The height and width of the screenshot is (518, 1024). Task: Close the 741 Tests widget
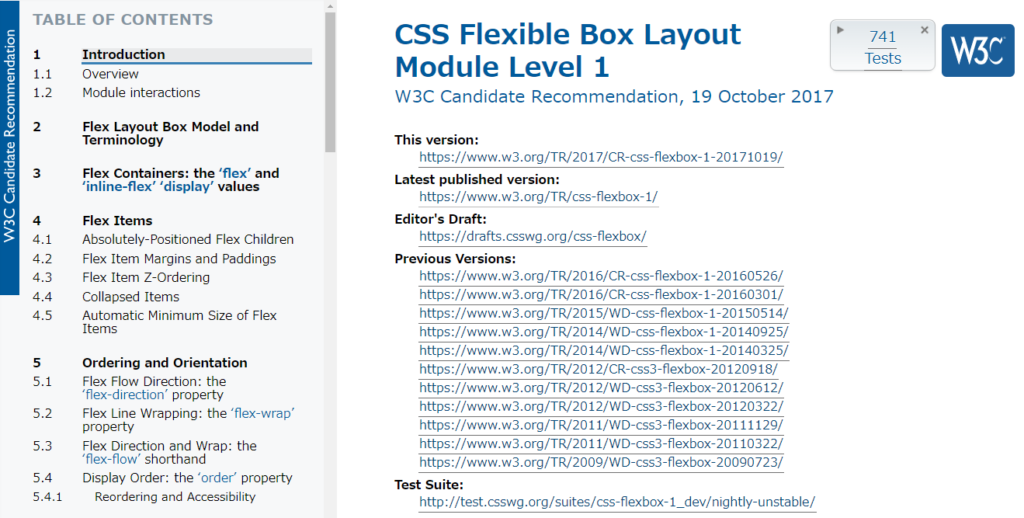(x=924, y=30)
